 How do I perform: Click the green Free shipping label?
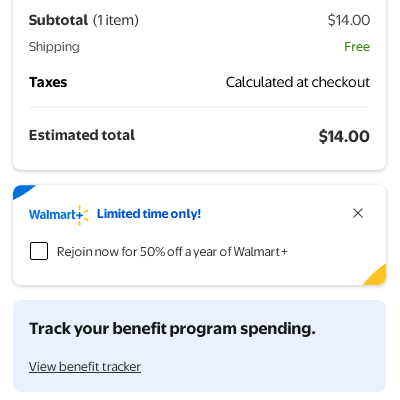click(x=357, y=47)
